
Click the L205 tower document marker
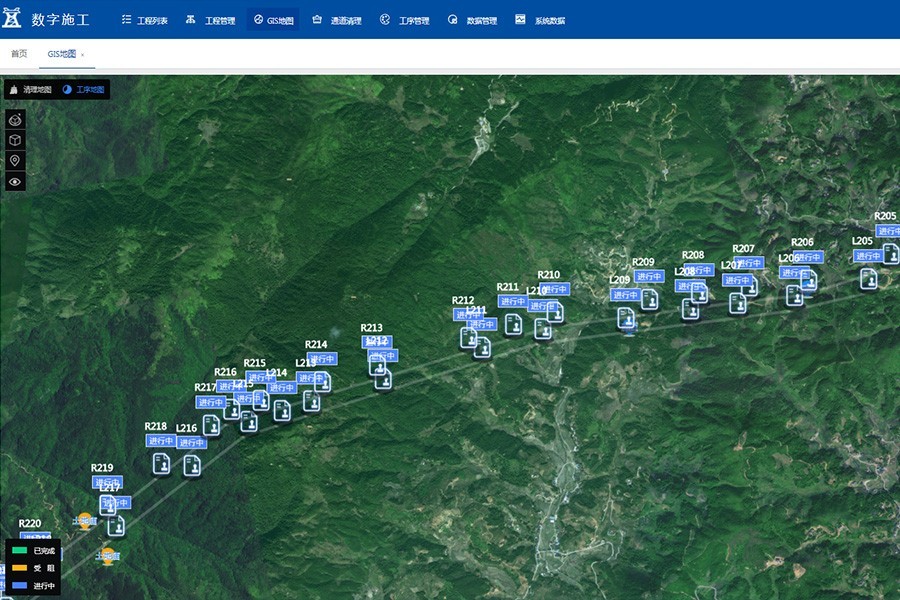(x=869, y=278)
